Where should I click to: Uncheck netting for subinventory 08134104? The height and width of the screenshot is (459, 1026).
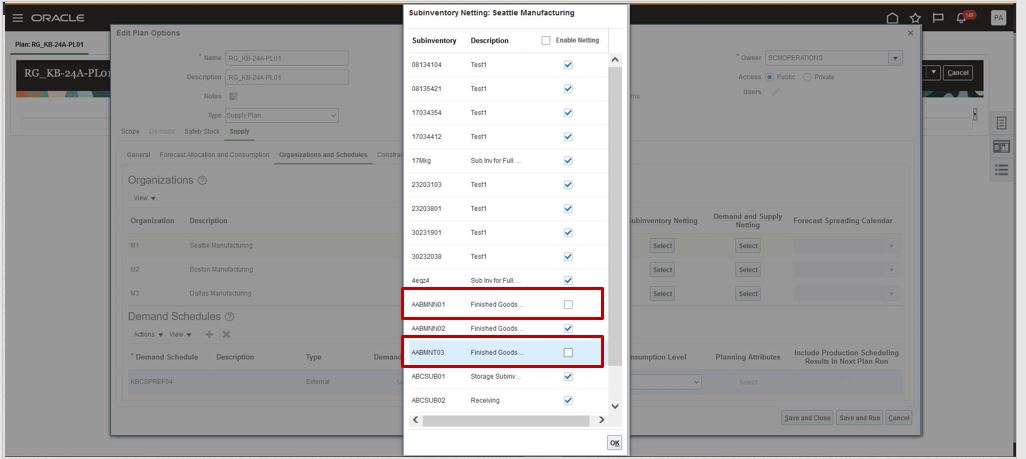[568, 65]
